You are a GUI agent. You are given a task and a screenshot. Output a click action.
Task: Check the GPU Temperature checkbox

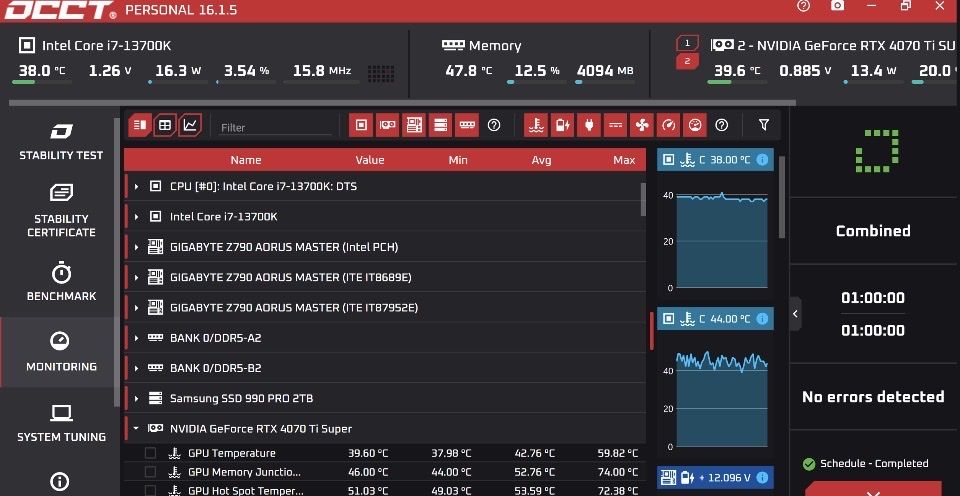(151, 453)
